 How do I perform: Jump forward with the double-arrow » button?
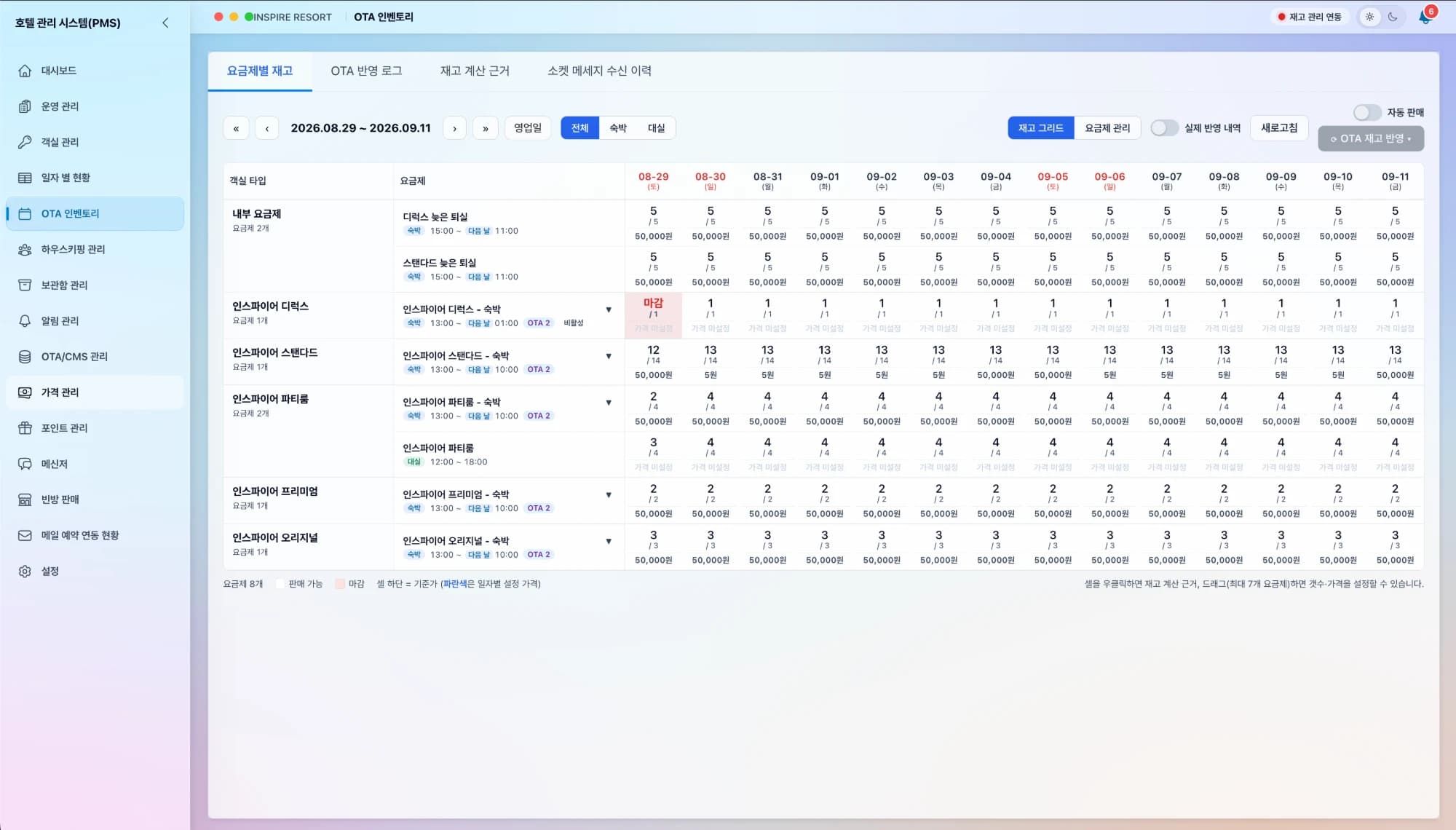pos(486,128)
